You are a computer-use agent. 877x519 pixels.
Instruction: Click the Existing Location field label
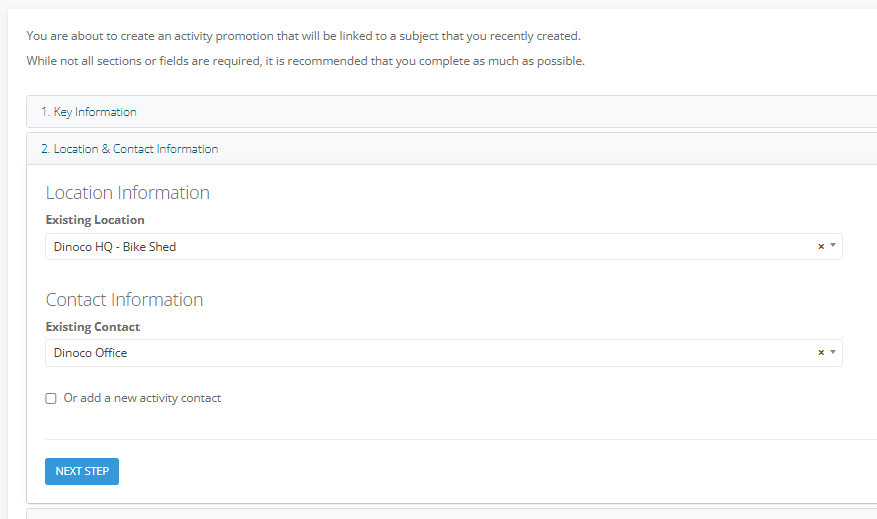coord(95,220)
